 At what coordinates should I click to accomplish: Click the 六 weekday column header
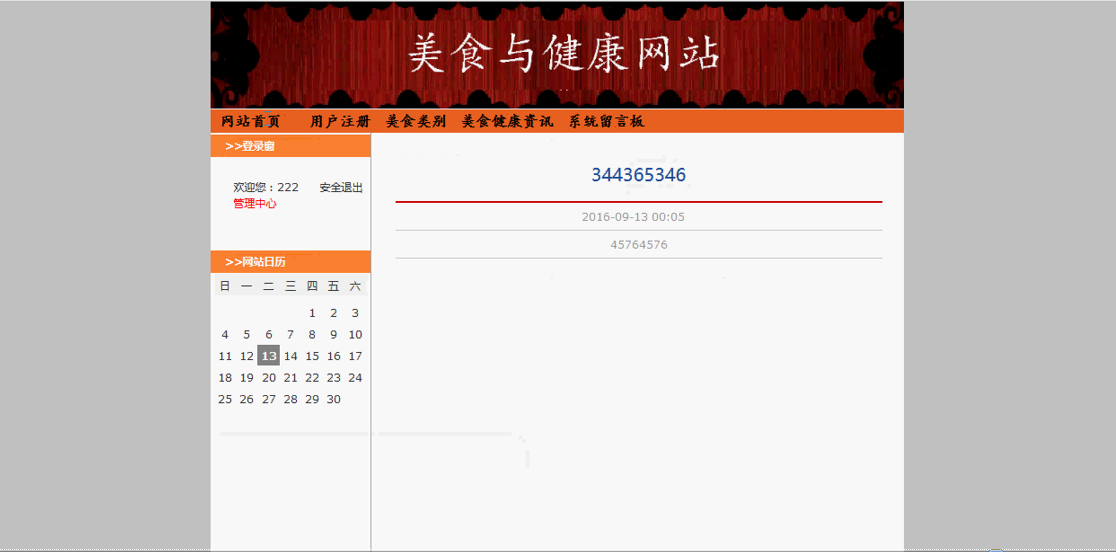355,286
